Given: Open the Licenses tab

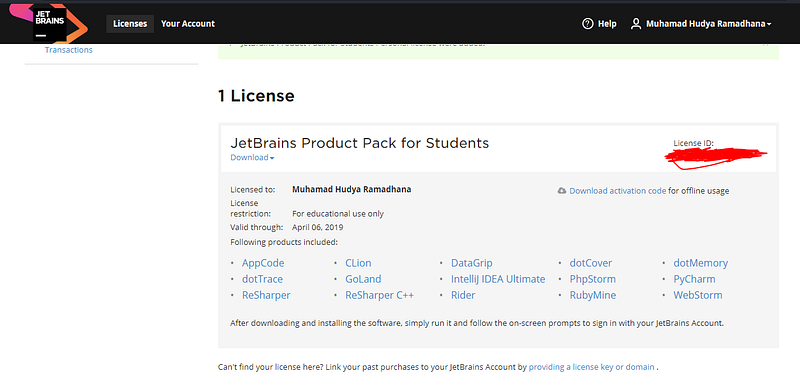Looking at the screenshot, I should [130, 24].
